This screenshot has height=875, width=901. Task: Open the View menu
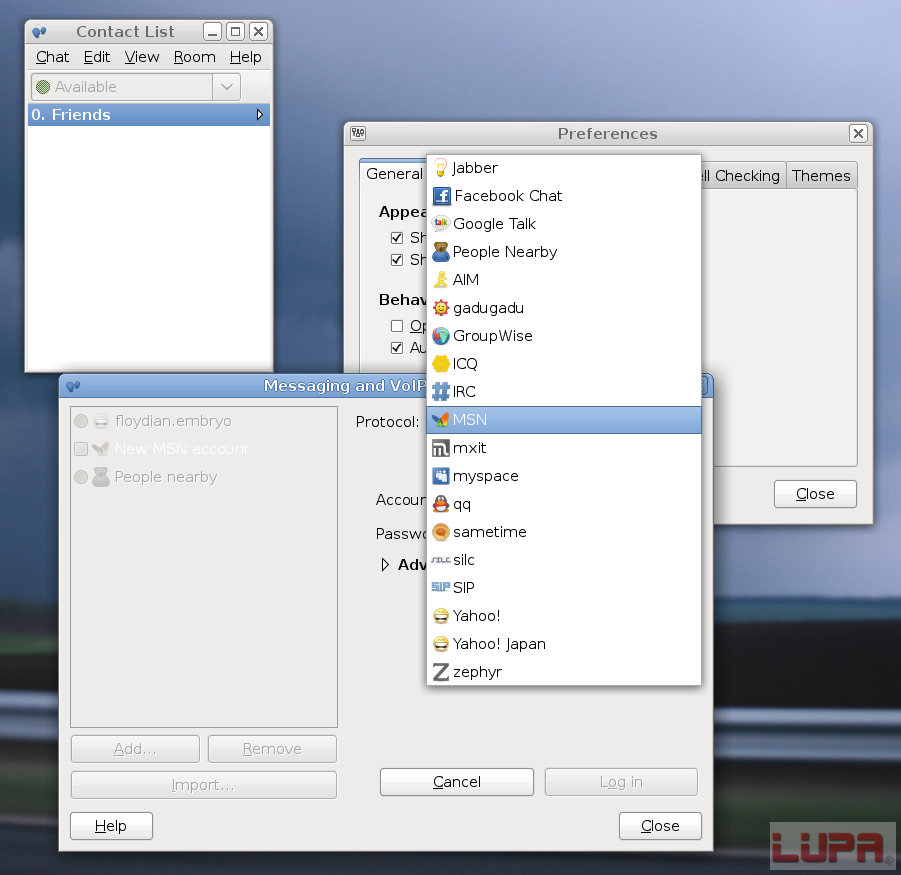[x=142, y=57]
